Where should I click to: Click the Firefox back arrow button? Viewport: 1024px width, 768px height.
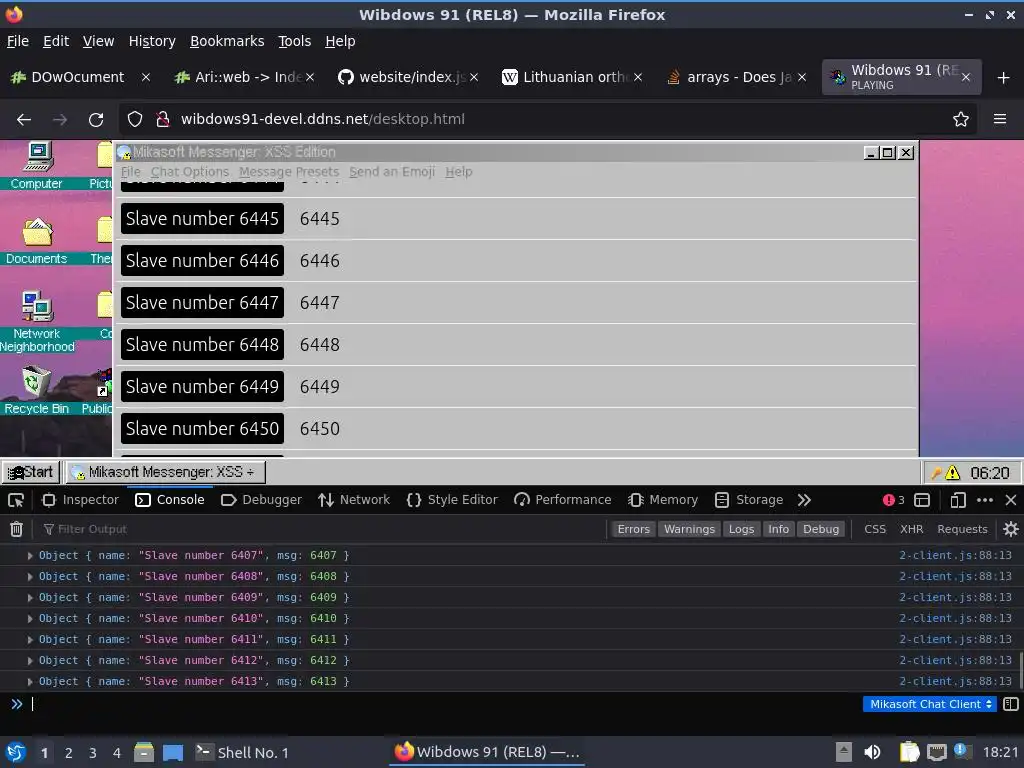tap(24, 120)
